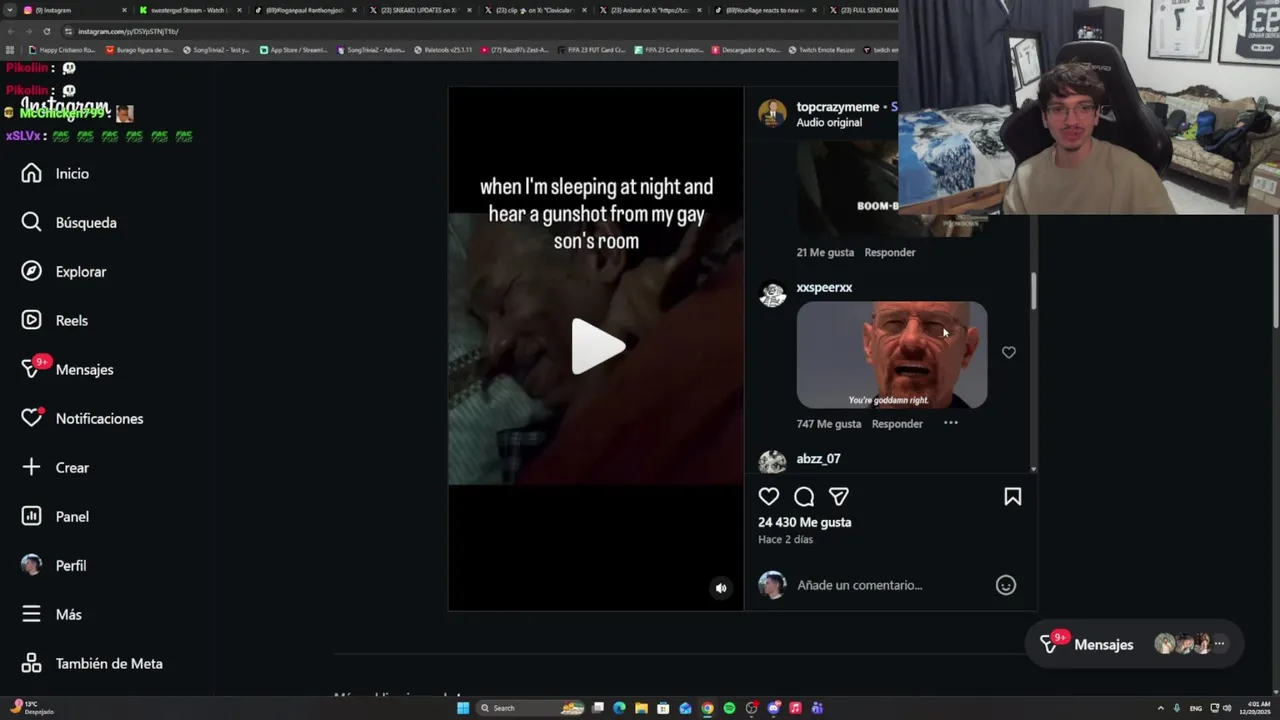The width and height of the screenshot is (1280, 720).
Task: Open Windows Start button
Action: click(463, 708)
